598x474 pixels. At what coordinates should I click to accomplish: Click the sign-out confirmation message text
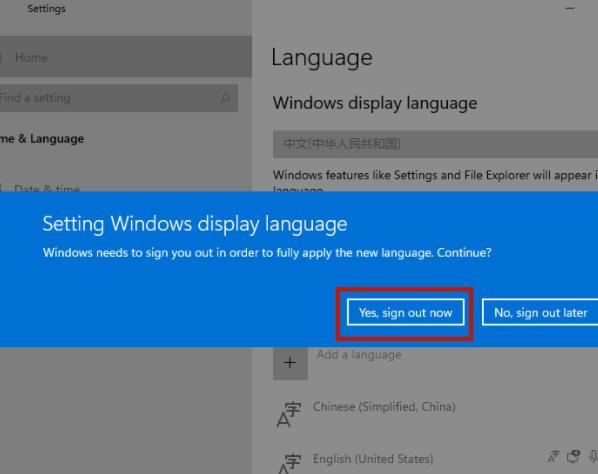pyautogui.click(x=267, y=252)
